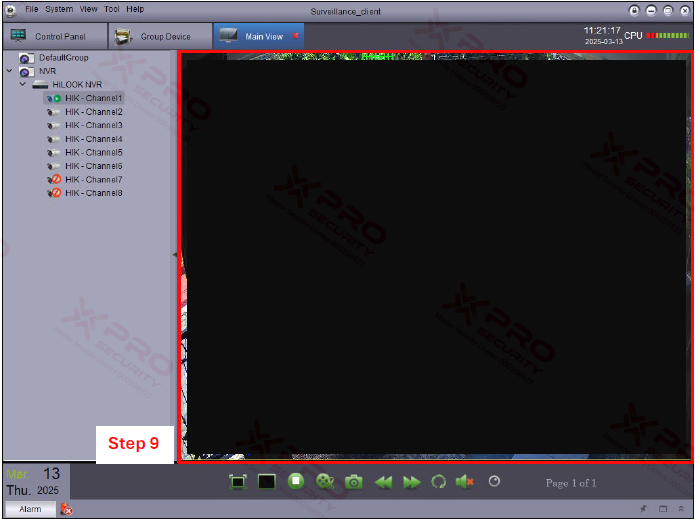Image resolution: width=695 pixels, height=519 pixels.
Task: Open the window layout selector icon
Action: [x=266, y=482]
